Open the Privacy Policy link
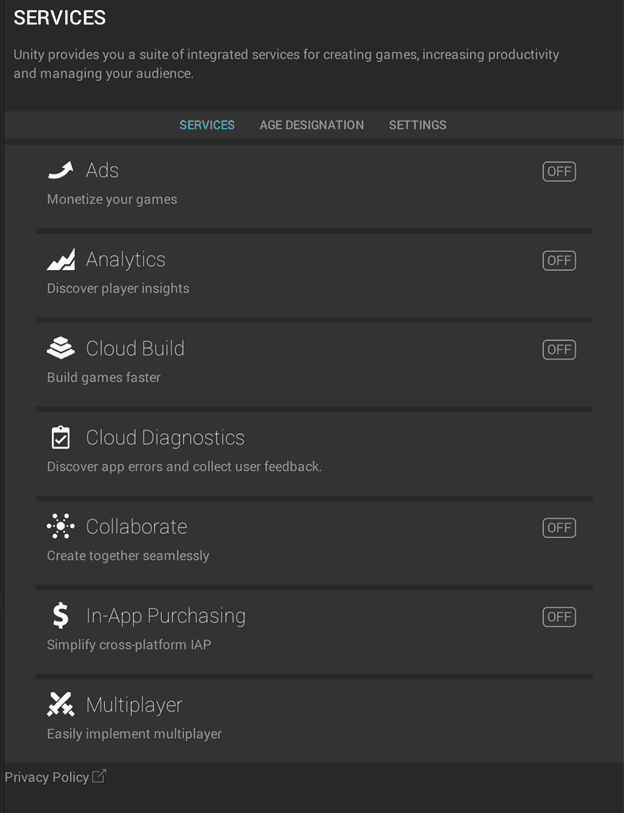 click(45, 776)
